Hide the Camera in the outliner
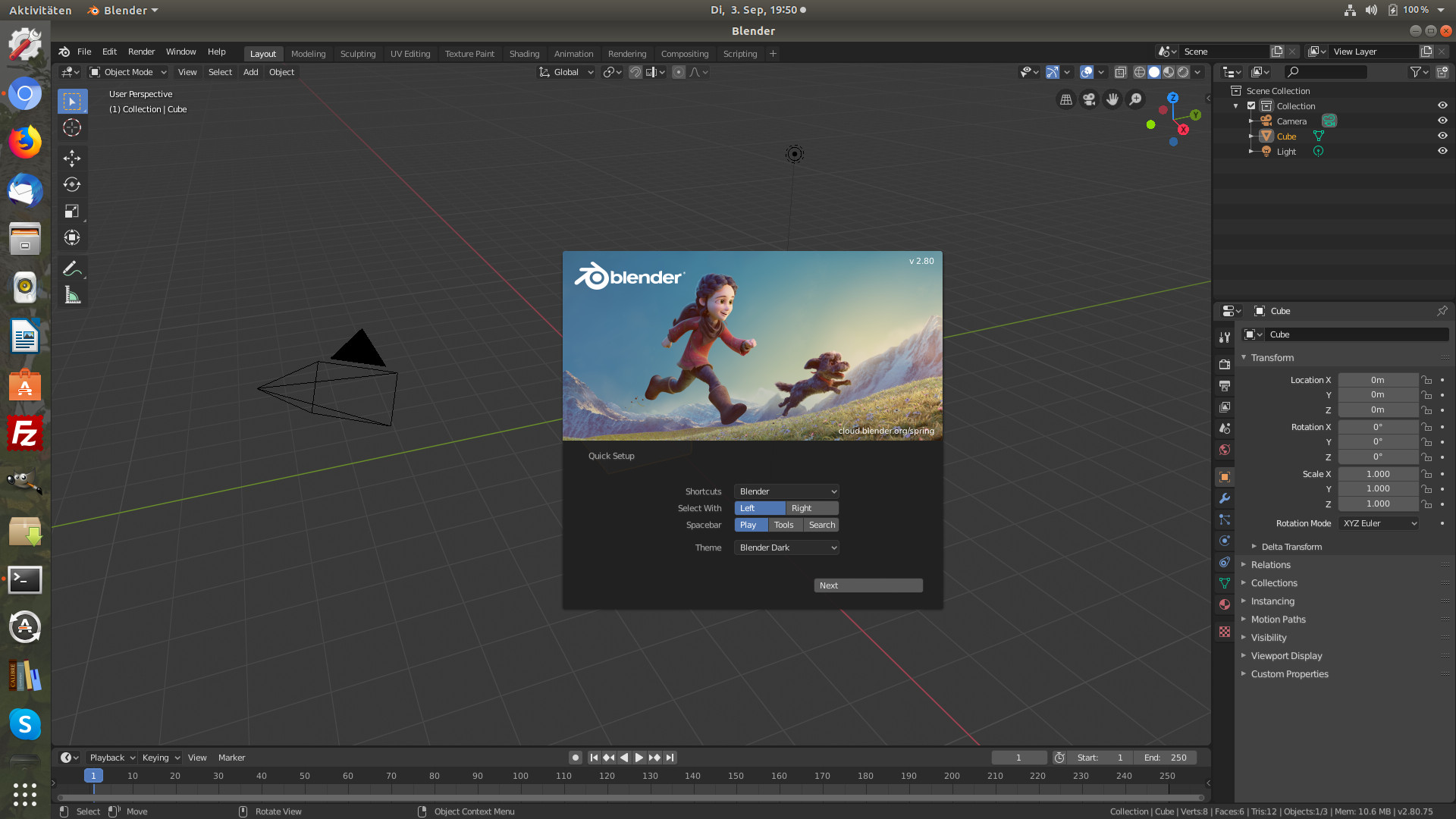The height and width of the screenshot is (819, 1456). pyautogui.click(x=1442, y=121)
